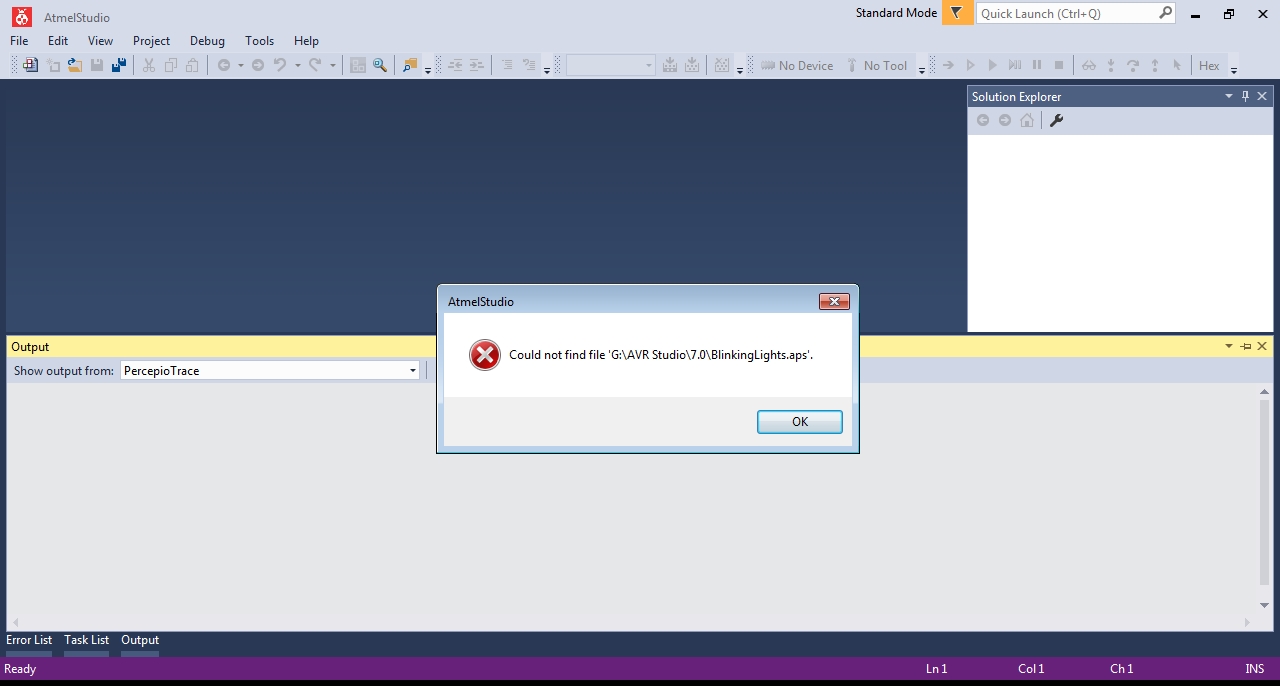Viewport: 1280px width, 686px height.
Task: Click the Quick Launch search field
Action: (x=1075, y=13)
